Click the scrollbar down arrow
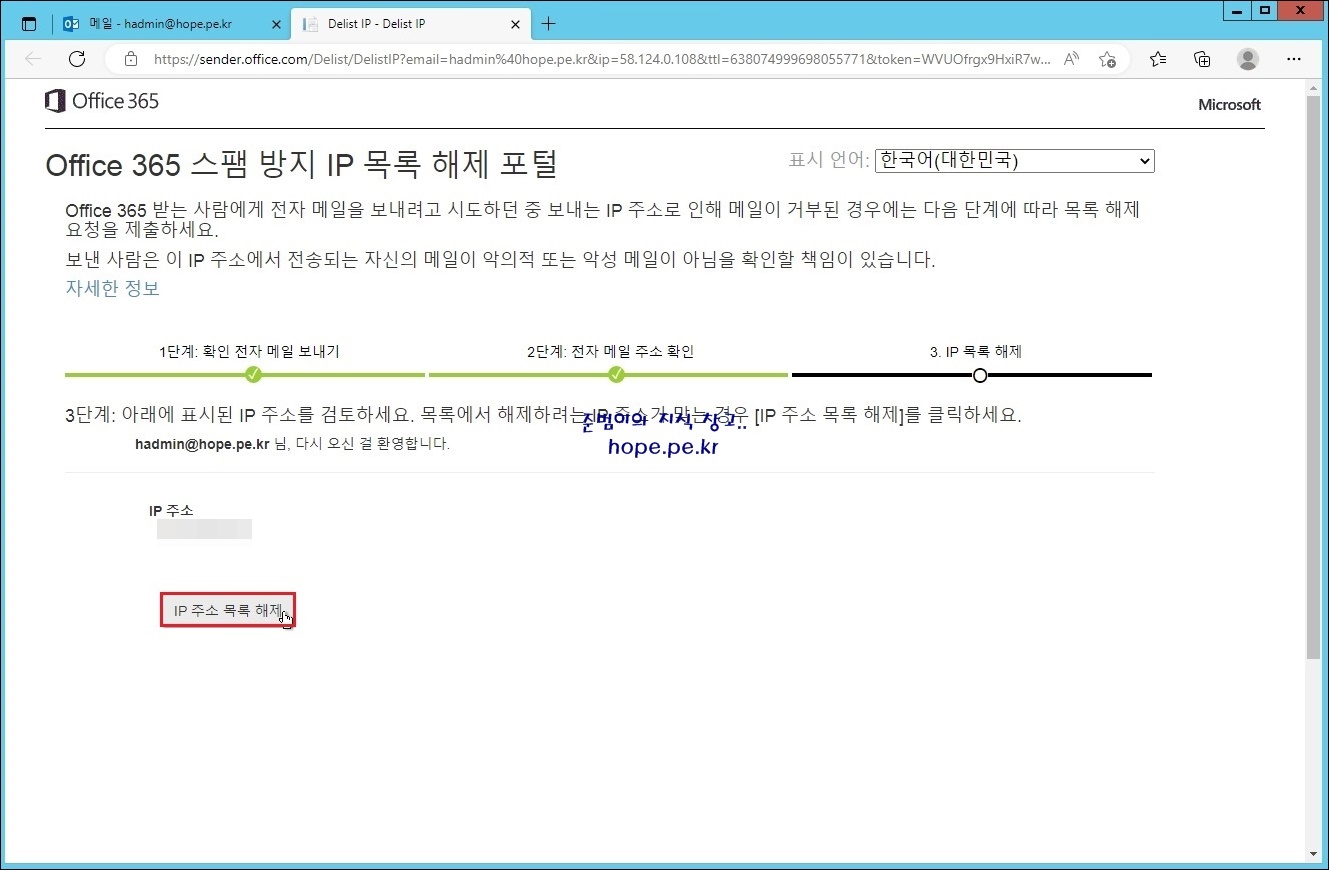The width and height of the screenshot is (1329, 870). coord(1314,854)
